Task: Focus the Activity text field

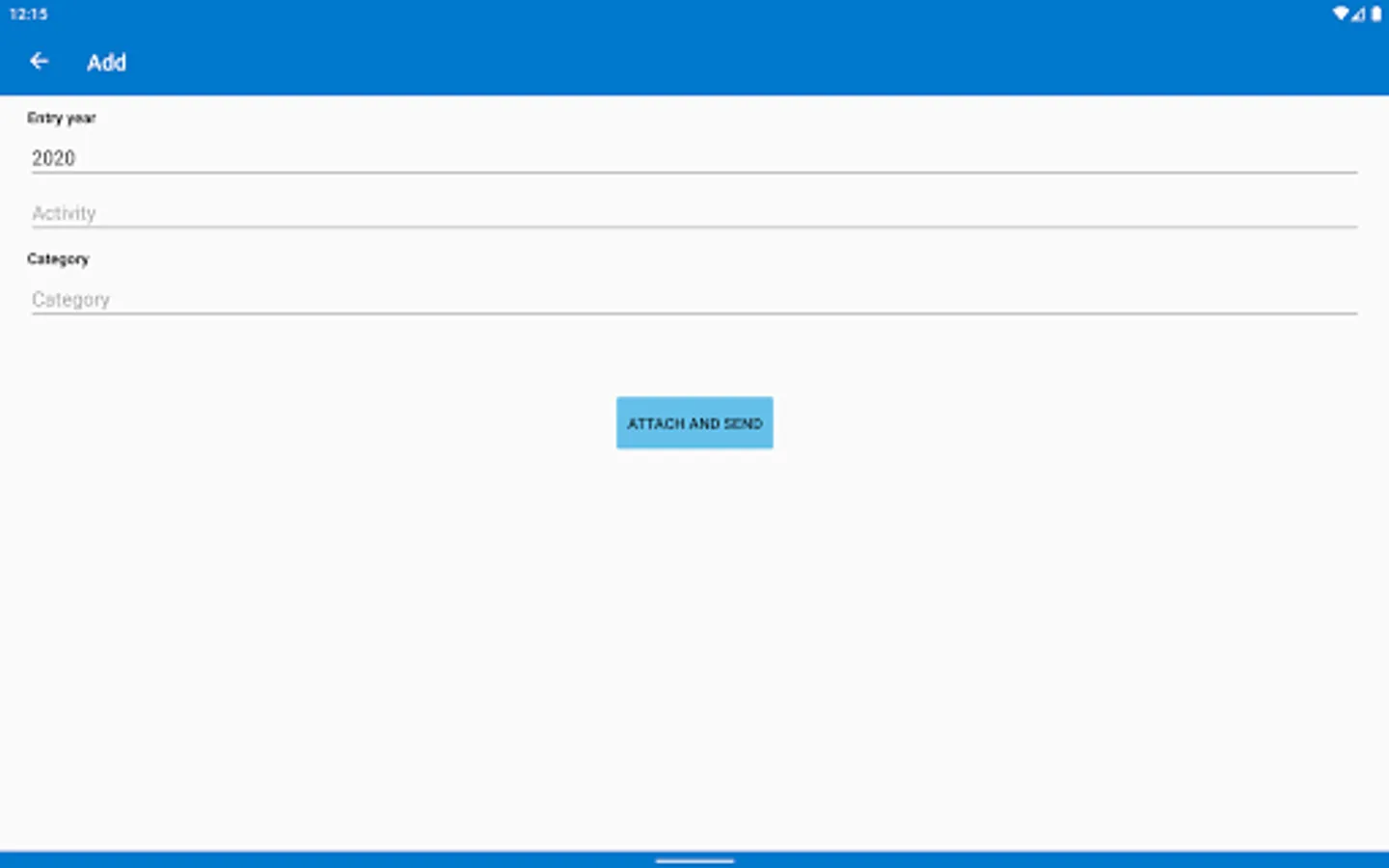Action: [x=694, y=213]
